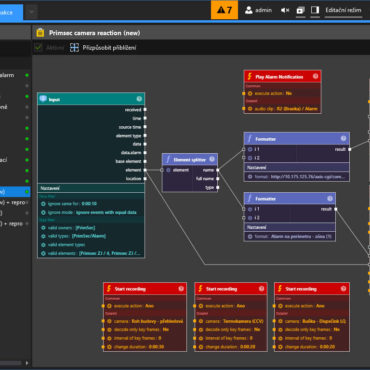Select the left list item ending 'alarm'
The image size is (370, 370).
click(14, 75)
